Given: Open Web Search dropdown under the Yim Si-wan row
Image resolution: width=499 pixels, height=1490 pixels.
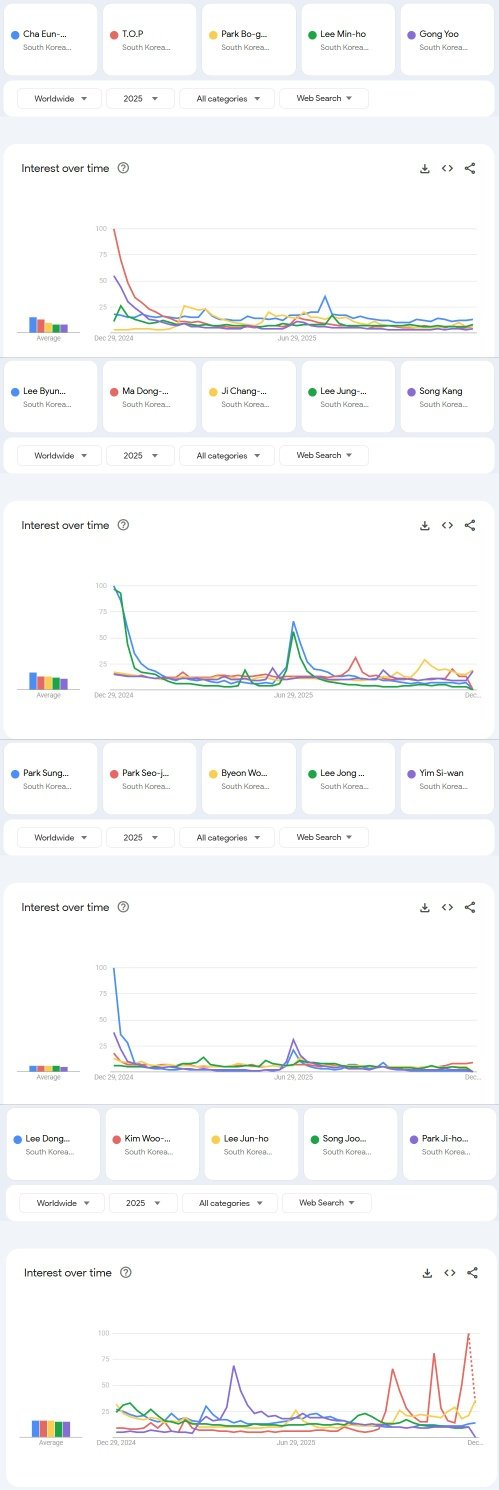Looking at the screenshot, I should click(x=324, y=837).
